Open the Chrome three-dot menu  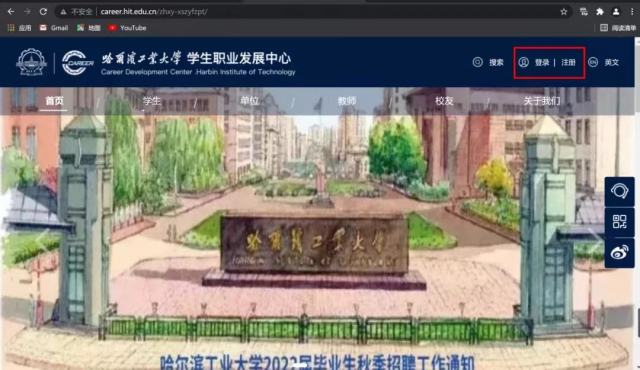click(x=632, y=12)
